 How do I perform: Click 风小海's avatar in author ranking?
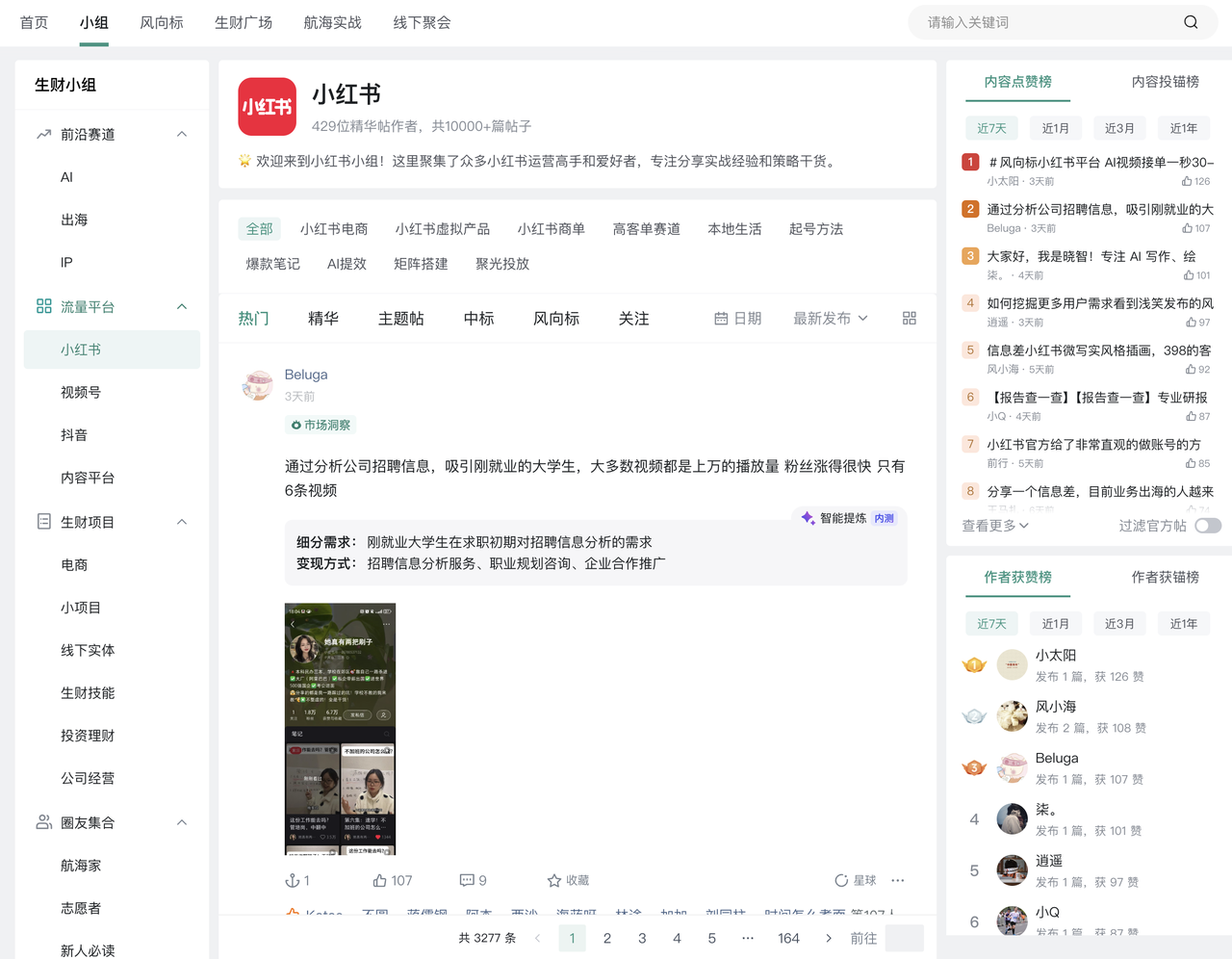[x=1012, y=716]
